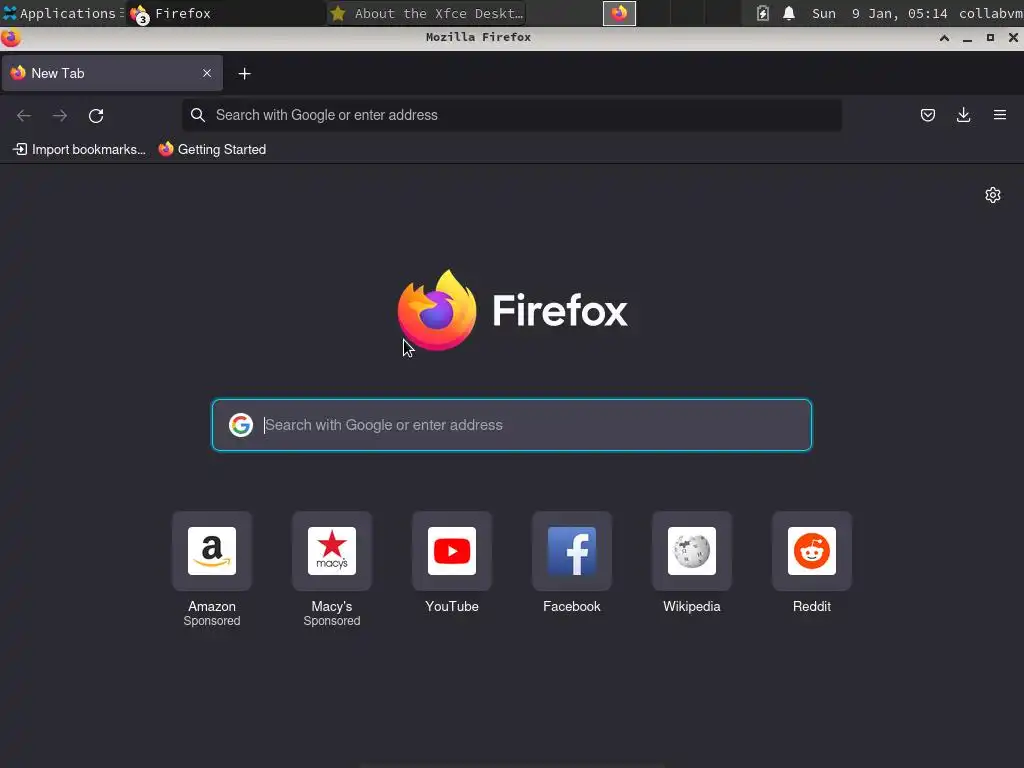Click Firefox taskbar window button
Screen dimensions: 1024x768
(225, 13)
